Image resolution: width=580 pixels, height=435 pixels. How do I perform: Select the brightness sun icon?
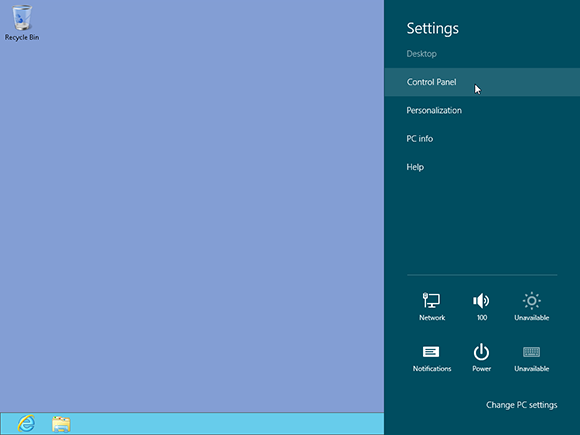pos(532,301)
